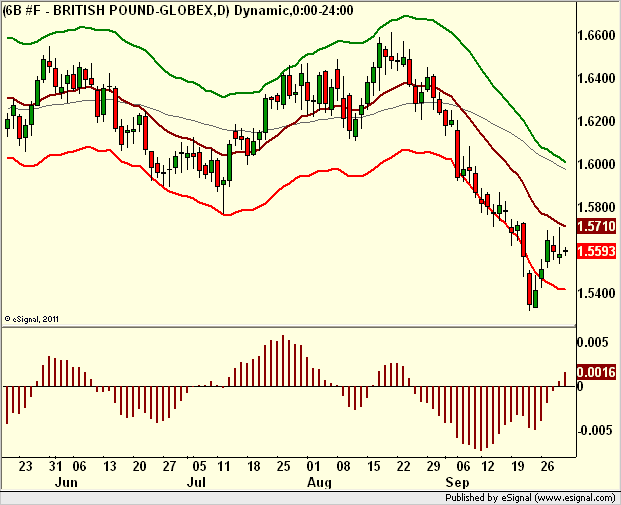Click the -0.005 histogram axis label
Screen dimensions: 621x505
pyautogui.click(x=594, y=430)
